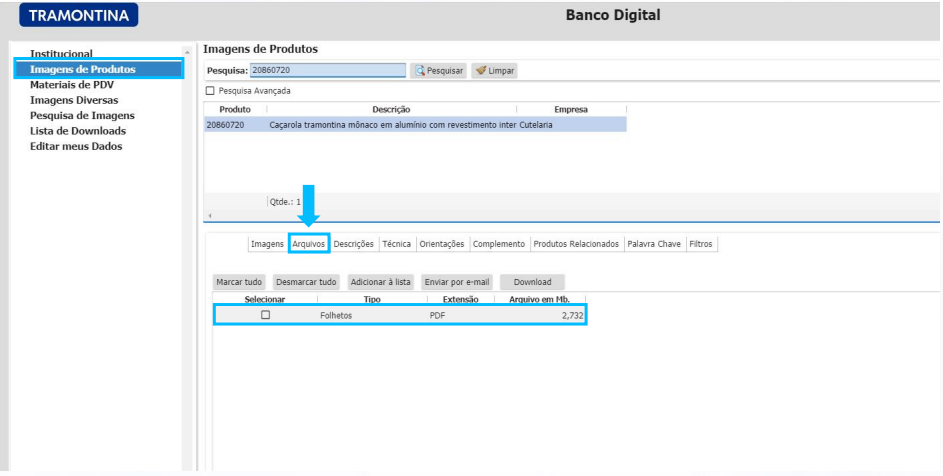Click the 2,732 file size value
The image size is (943, 476).
573,315
